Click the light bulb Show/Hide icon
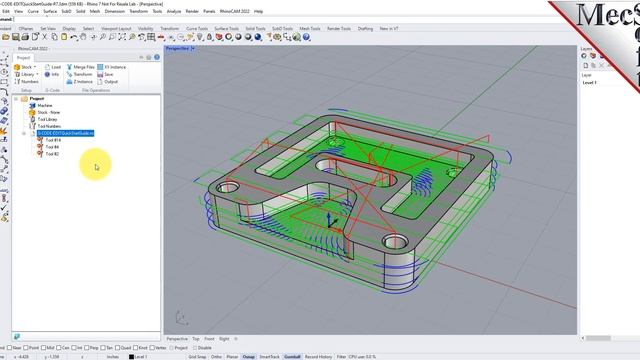 click(200, 37)
